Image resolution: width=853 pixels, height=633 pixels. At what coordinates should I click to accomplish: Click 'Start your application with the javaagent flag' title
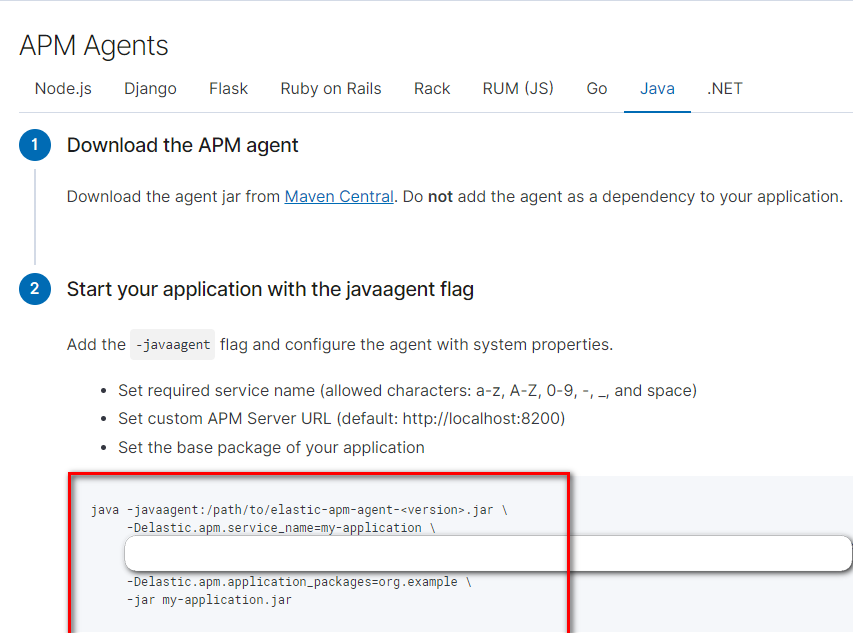(x=270, y=289)
